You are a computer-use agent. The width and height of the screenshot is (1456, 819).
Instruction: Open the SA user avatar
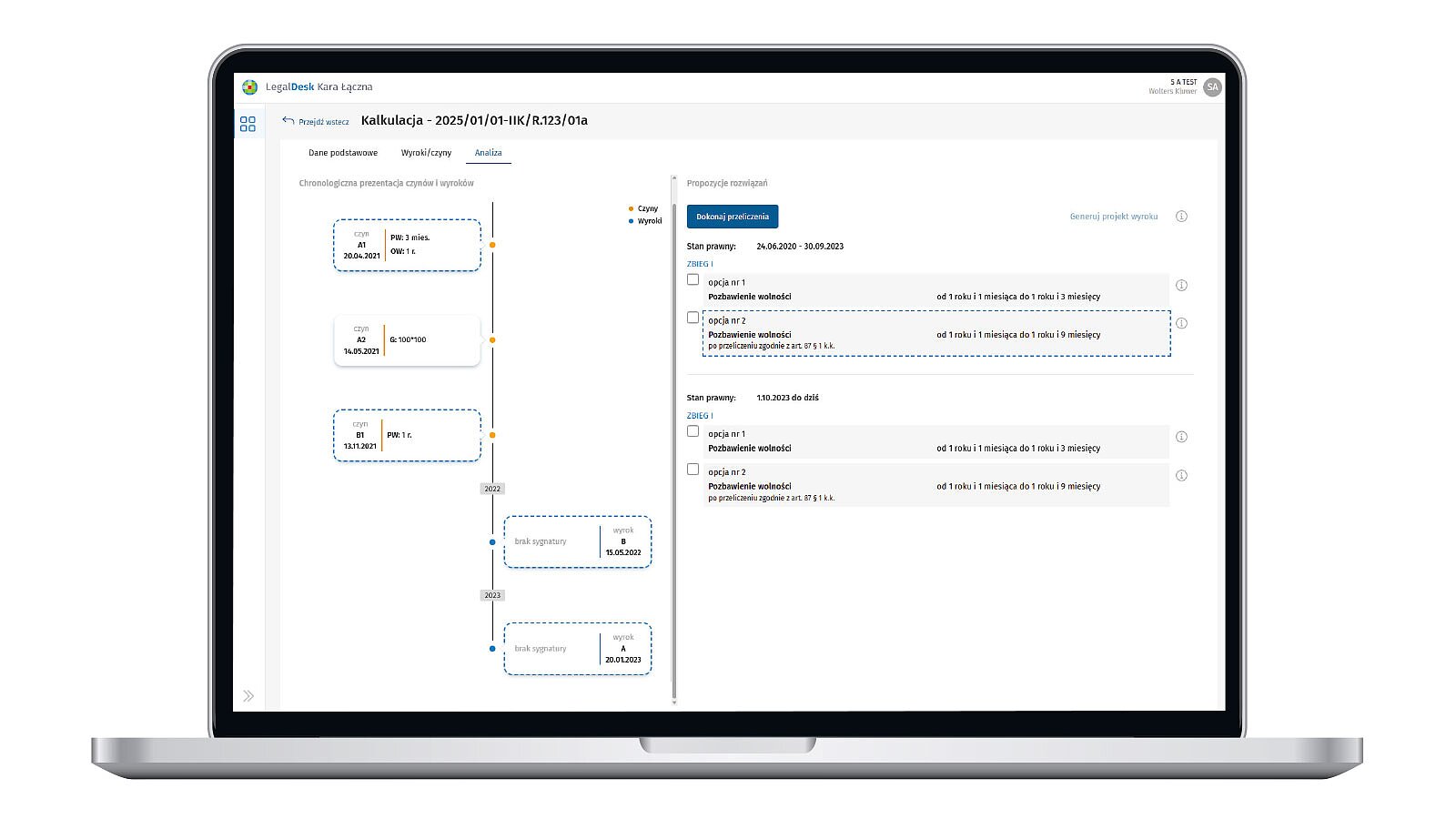1211,87
